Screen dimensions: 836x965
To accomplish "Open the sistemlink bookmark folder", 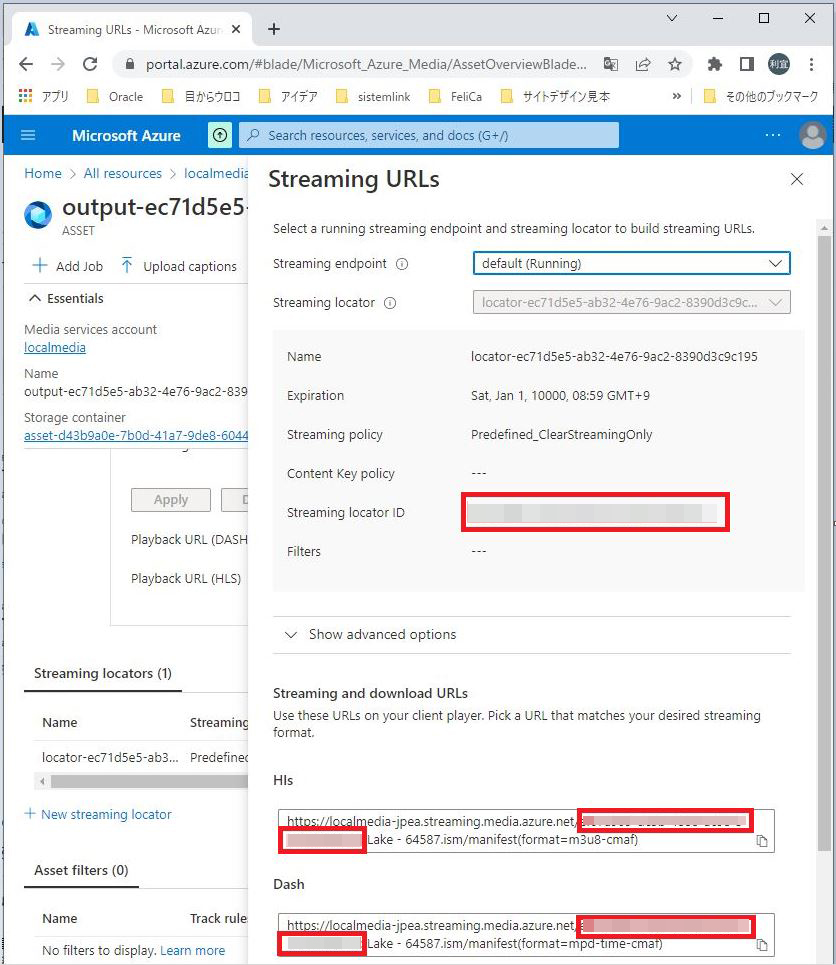I will [374, 96].
